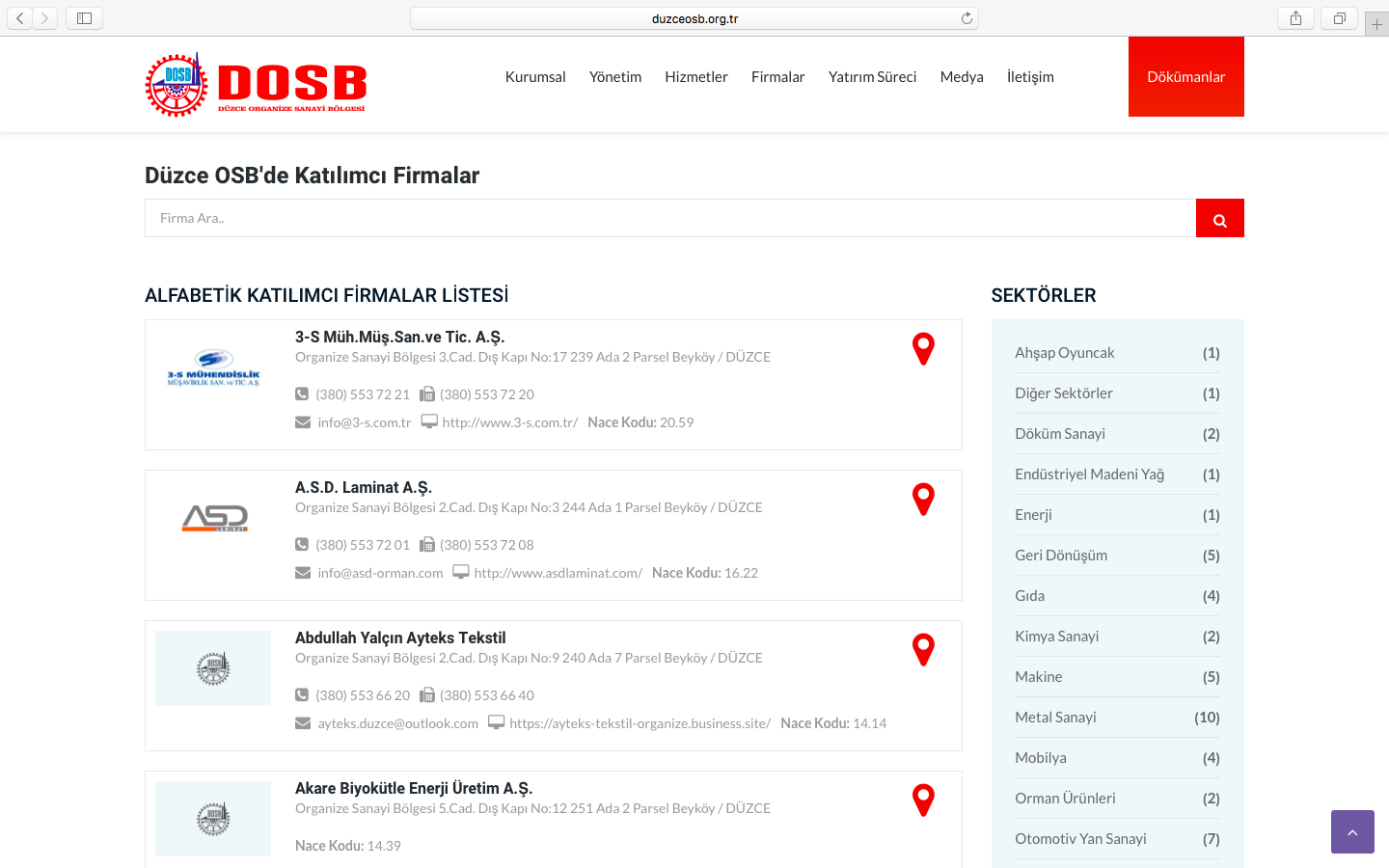Visit http://www.asdlaminat.com/ link
This screenshot has width=1389, height=868.
[x=558, y=573]
